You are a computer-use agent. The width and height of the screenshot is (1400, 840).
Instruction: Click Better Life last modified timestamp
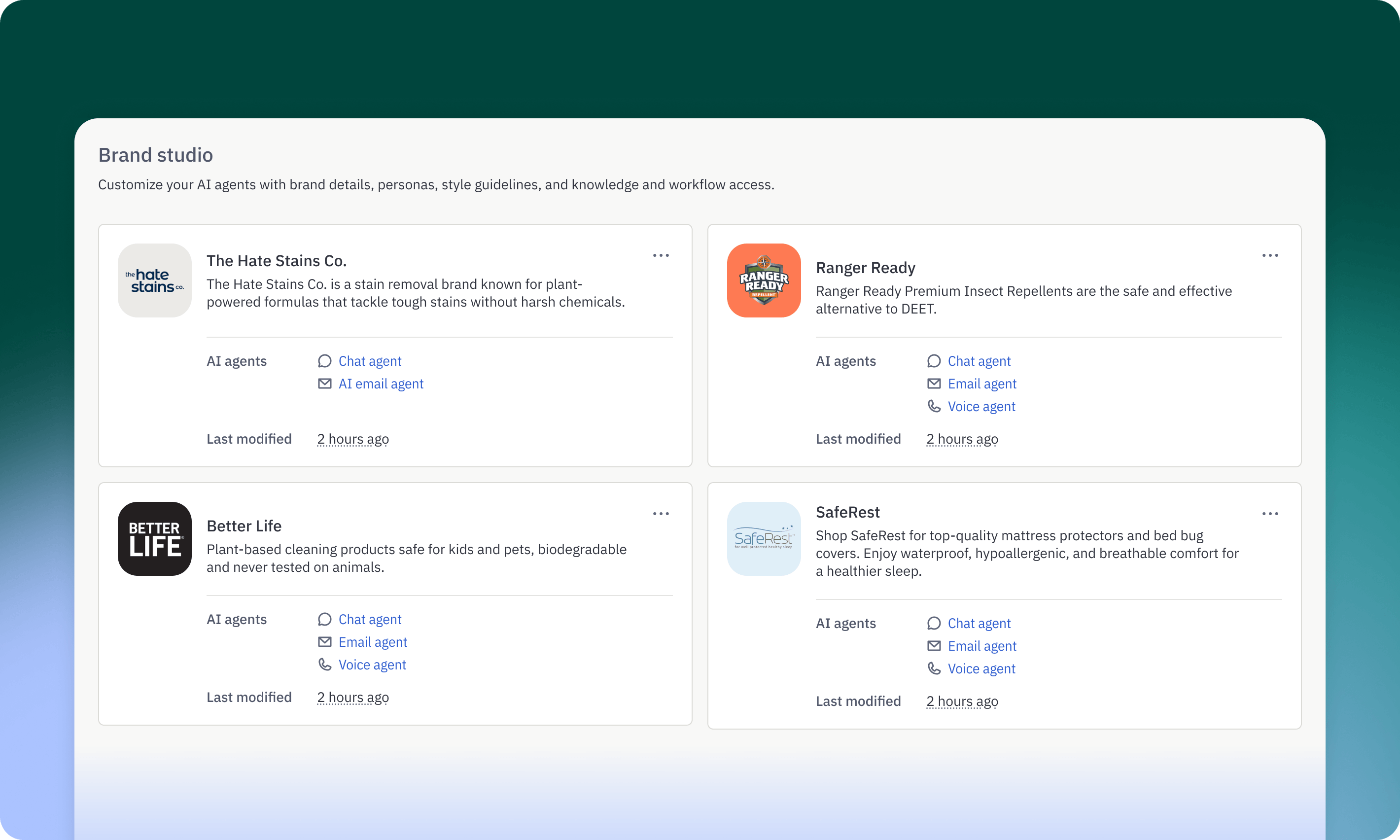pos(352,698)
